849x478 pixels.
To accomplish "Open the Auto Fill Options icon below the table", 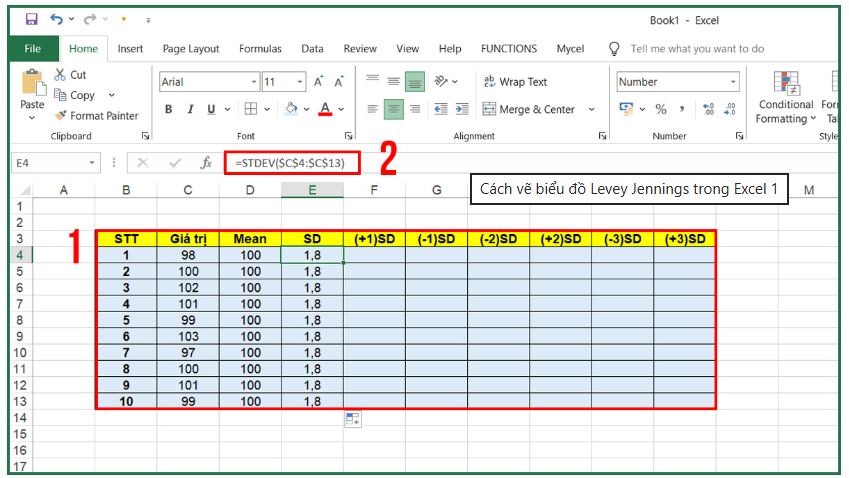I will (x=353, y=419).
